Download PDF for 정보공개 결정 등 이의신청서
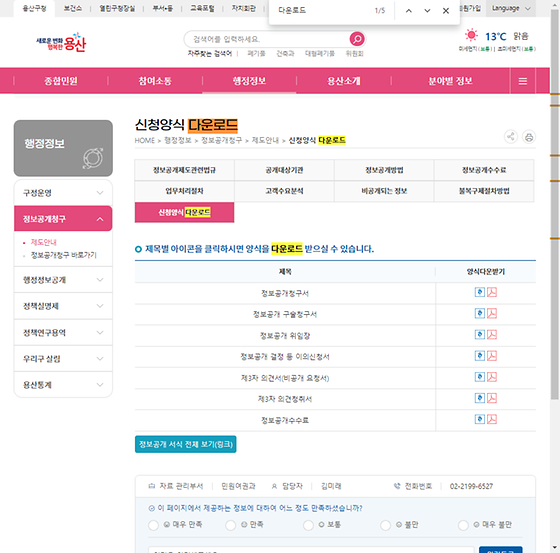This screenshot has height=553, width=560. coord(492,356)
